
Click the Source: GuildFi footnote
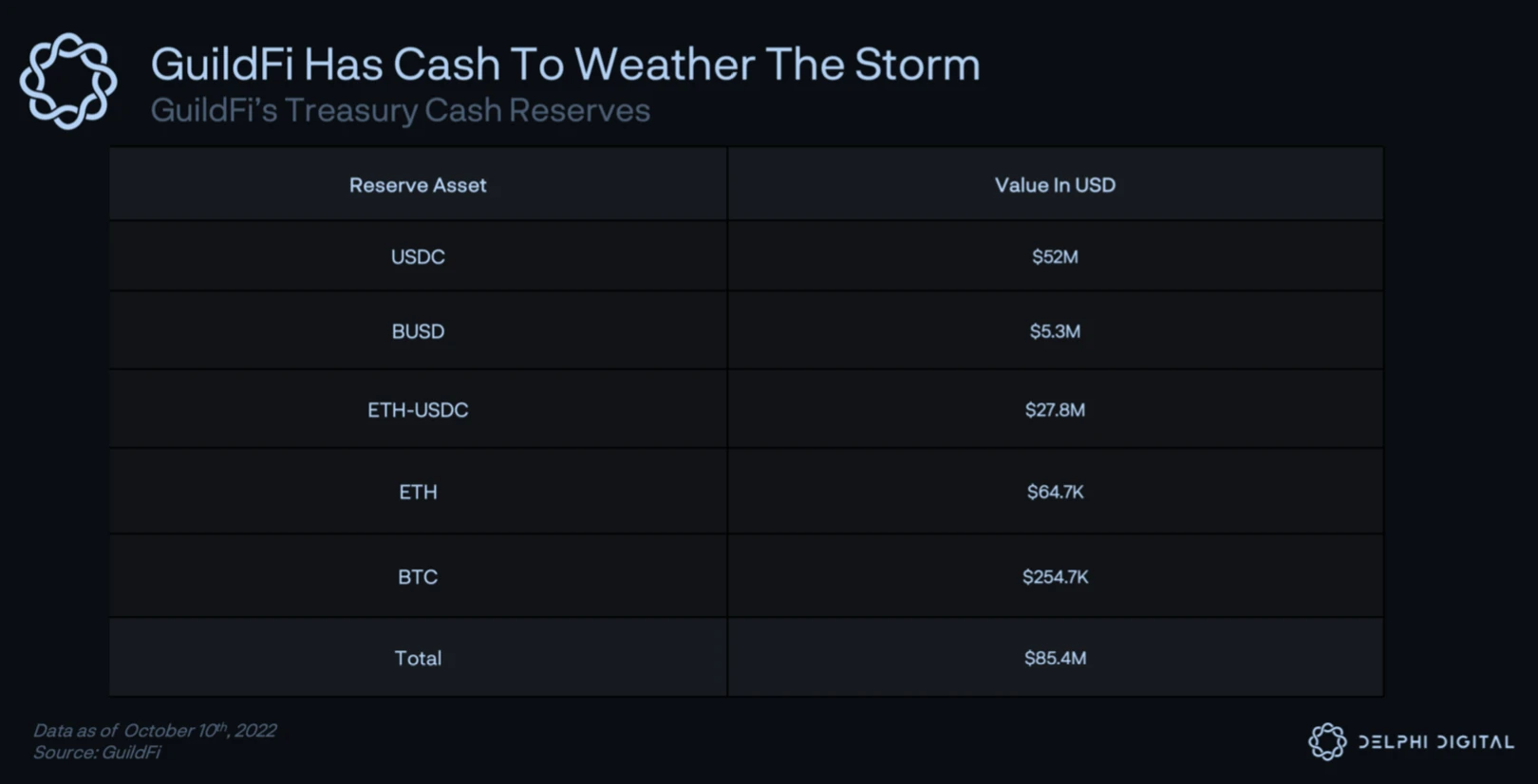tap(97, 753)
